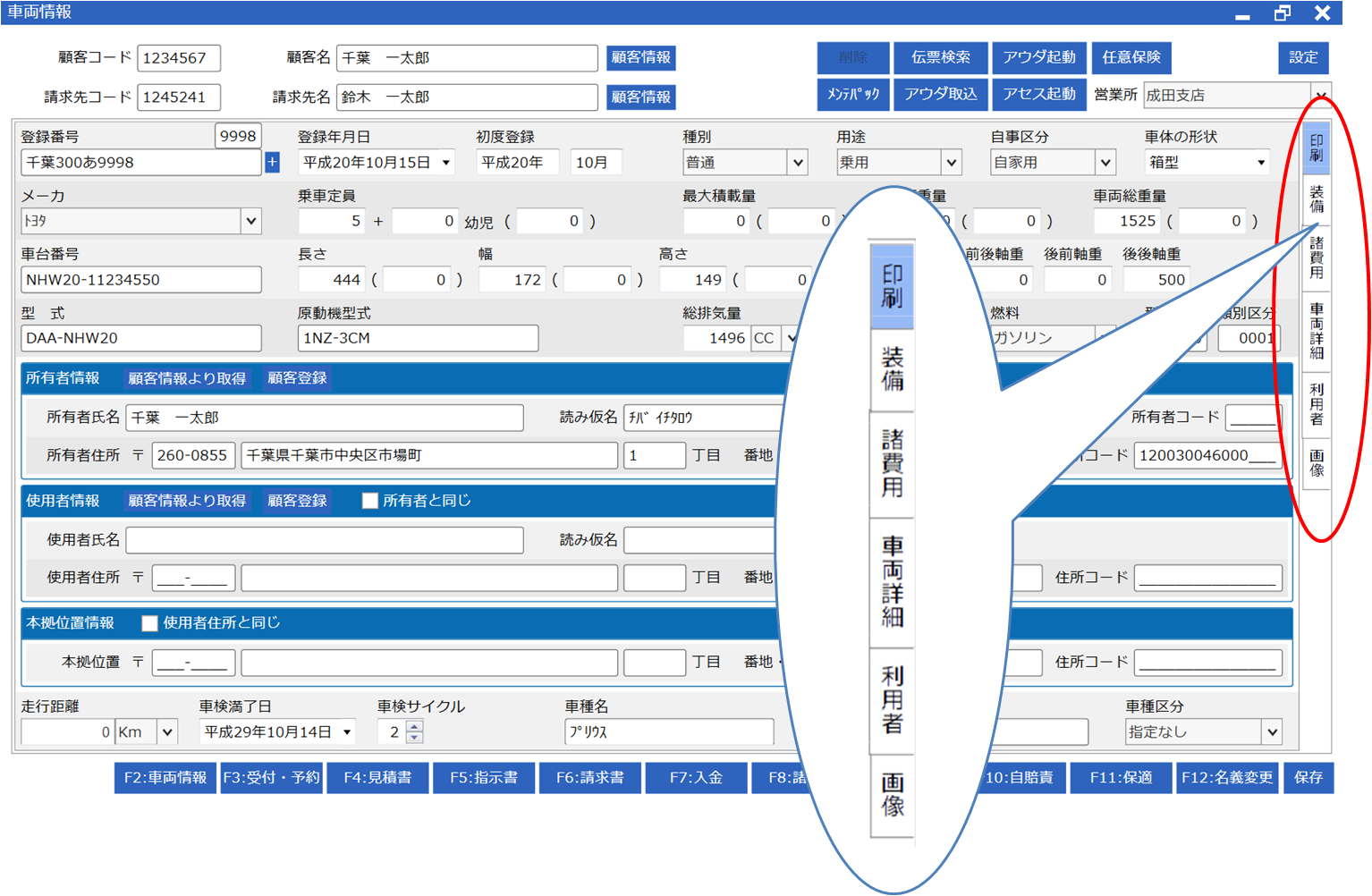Click 顧客情報 button next to 顧客名

click(x=641, y=57)
